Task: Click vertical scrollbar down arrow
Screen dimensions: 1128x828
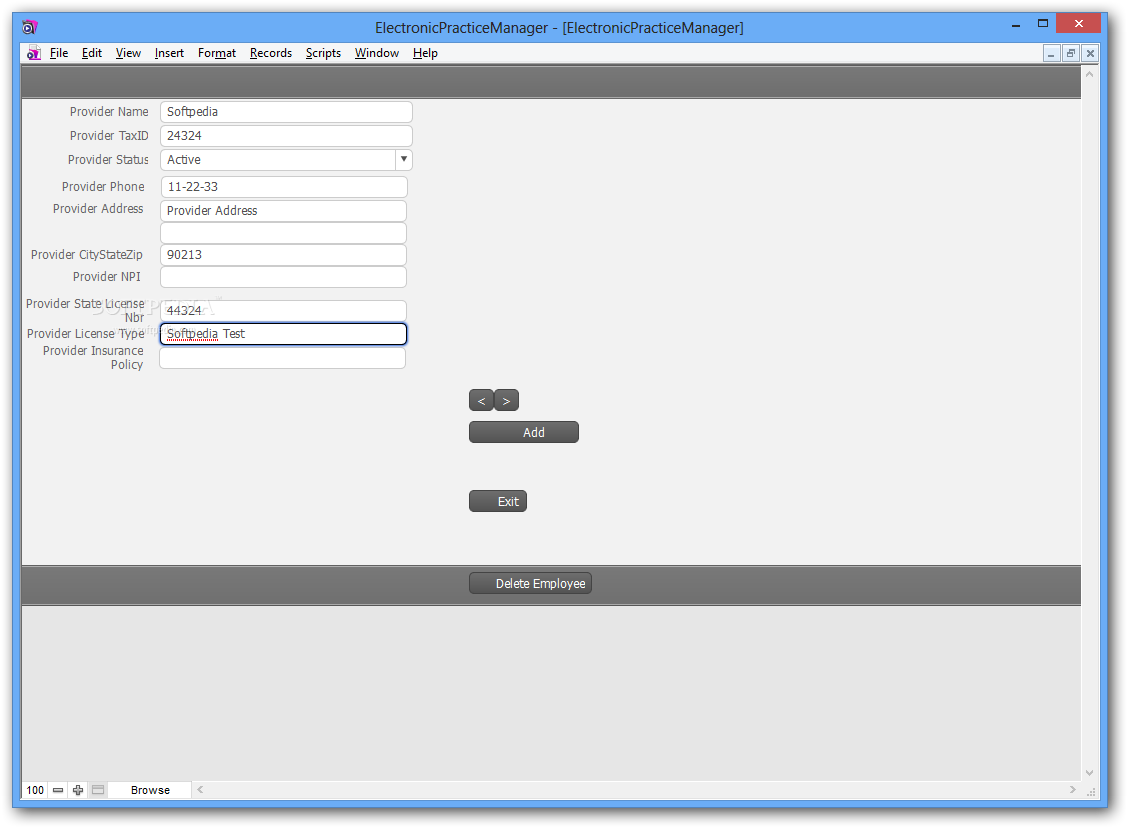Action: pyautogui.click(x=1089, y=773)
